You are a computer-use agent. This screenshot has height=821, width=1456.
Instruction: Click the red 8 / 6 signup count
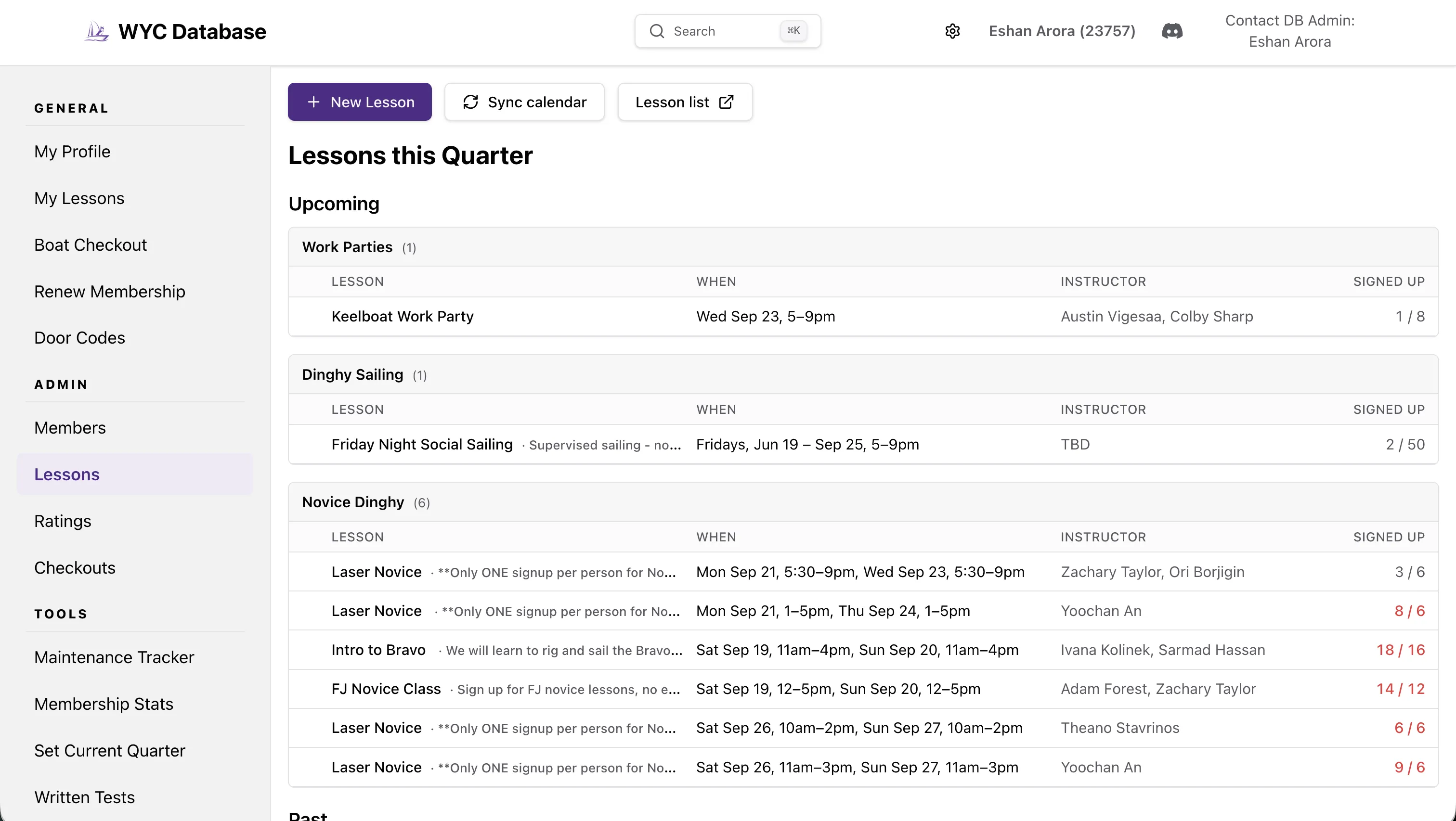click(1410, 611)
